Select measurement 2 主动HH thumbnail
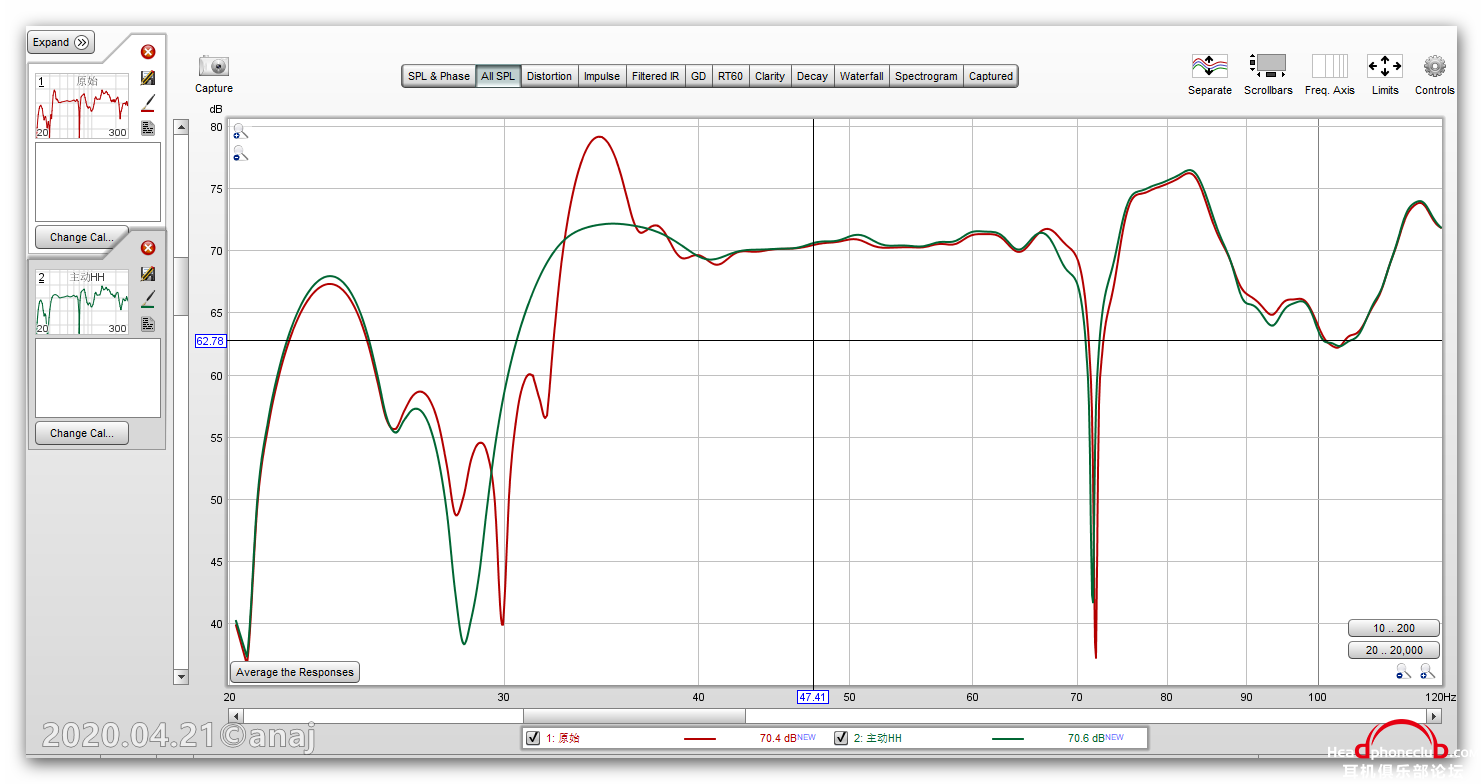 (83, 302)
